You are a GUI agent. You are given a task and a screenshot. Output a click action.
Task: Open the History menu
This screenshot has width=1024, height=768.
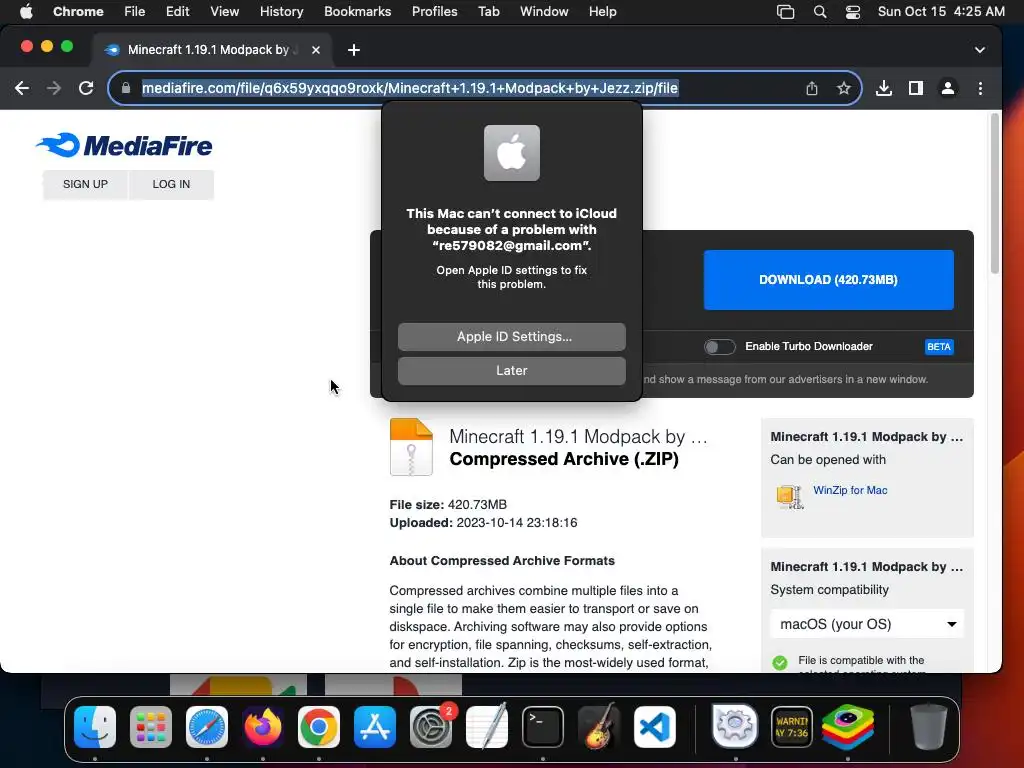point(281,12)
